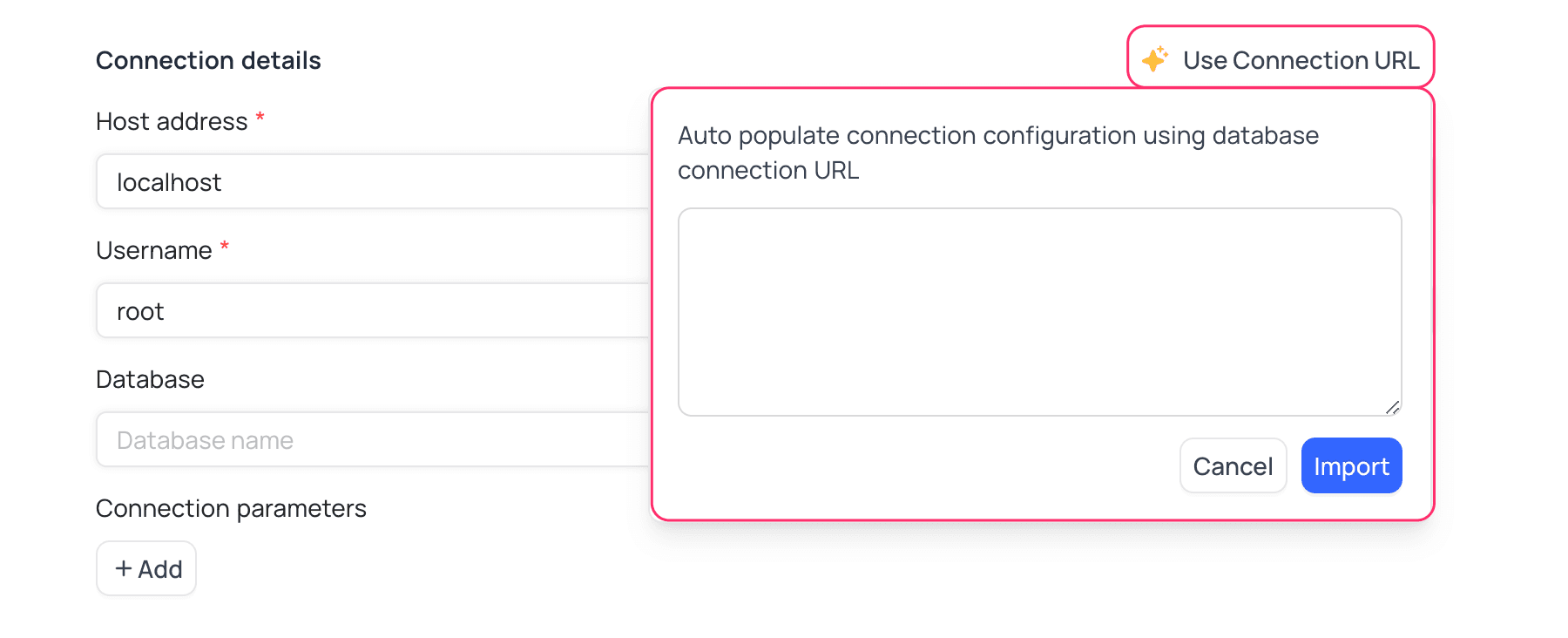Click the Host address label
The image size is (1568, 638).
coord(171,120)
